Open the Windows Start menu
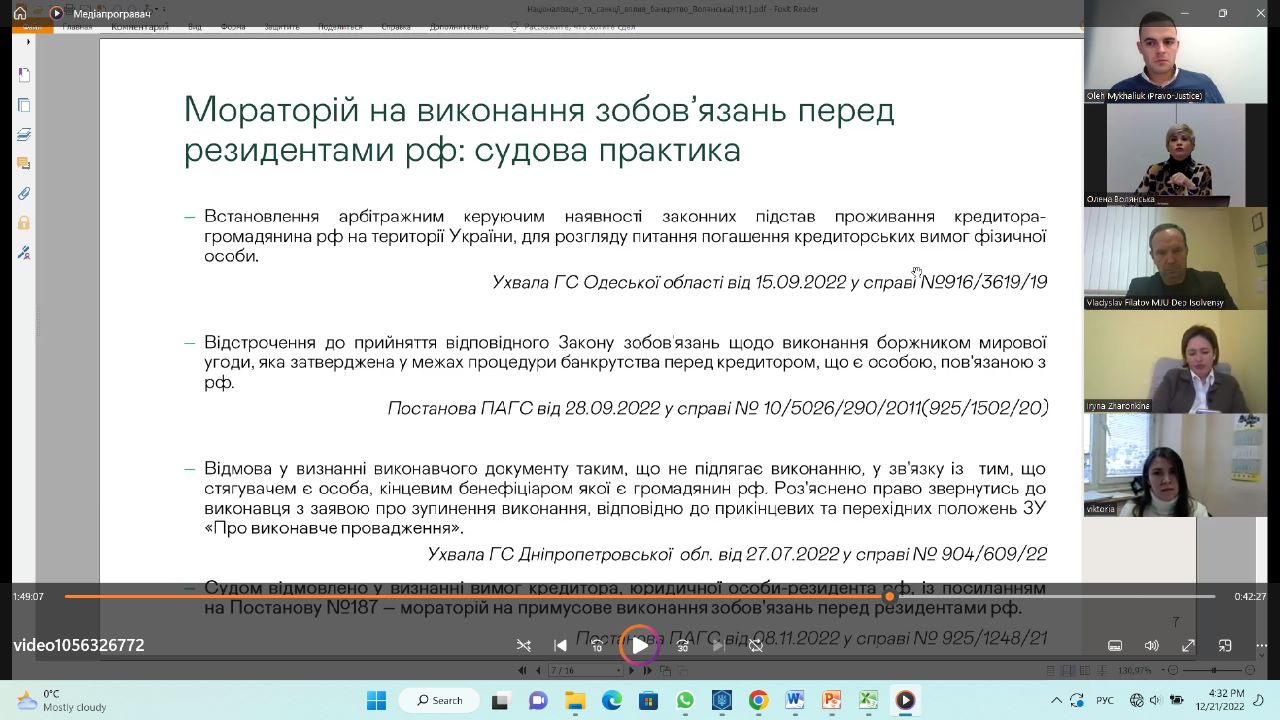This screenshot has height=720, width=1280. click(376, 700)
